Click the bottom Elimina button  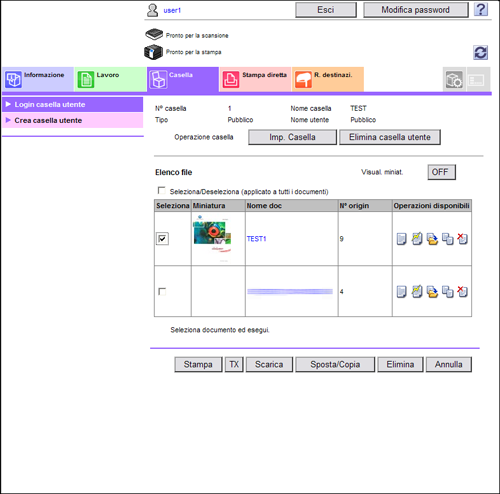tap(400, 364)
